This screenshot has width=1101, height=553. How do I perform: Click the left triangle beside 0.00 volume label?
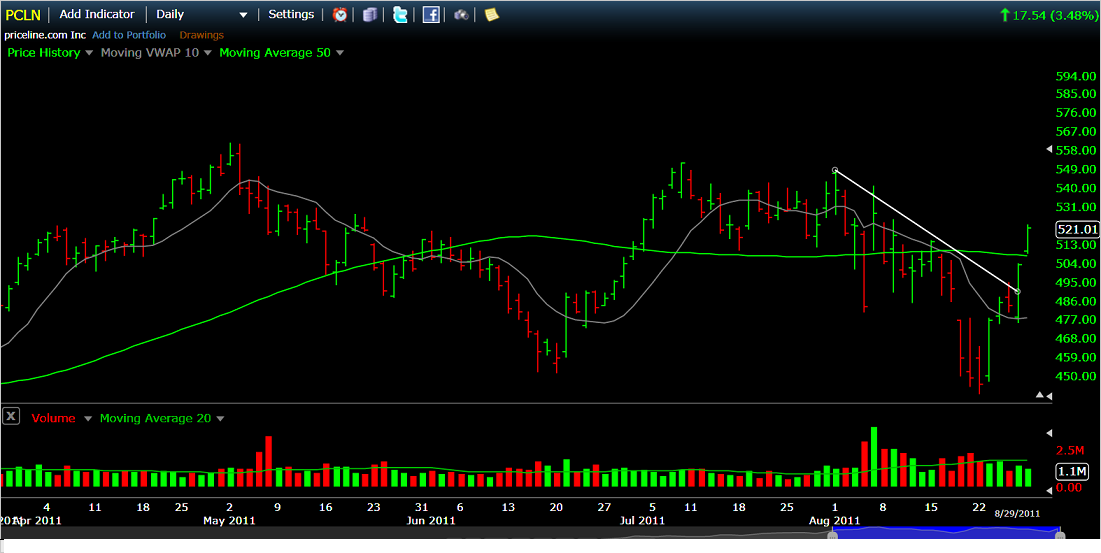click(x=1049, y=491)
